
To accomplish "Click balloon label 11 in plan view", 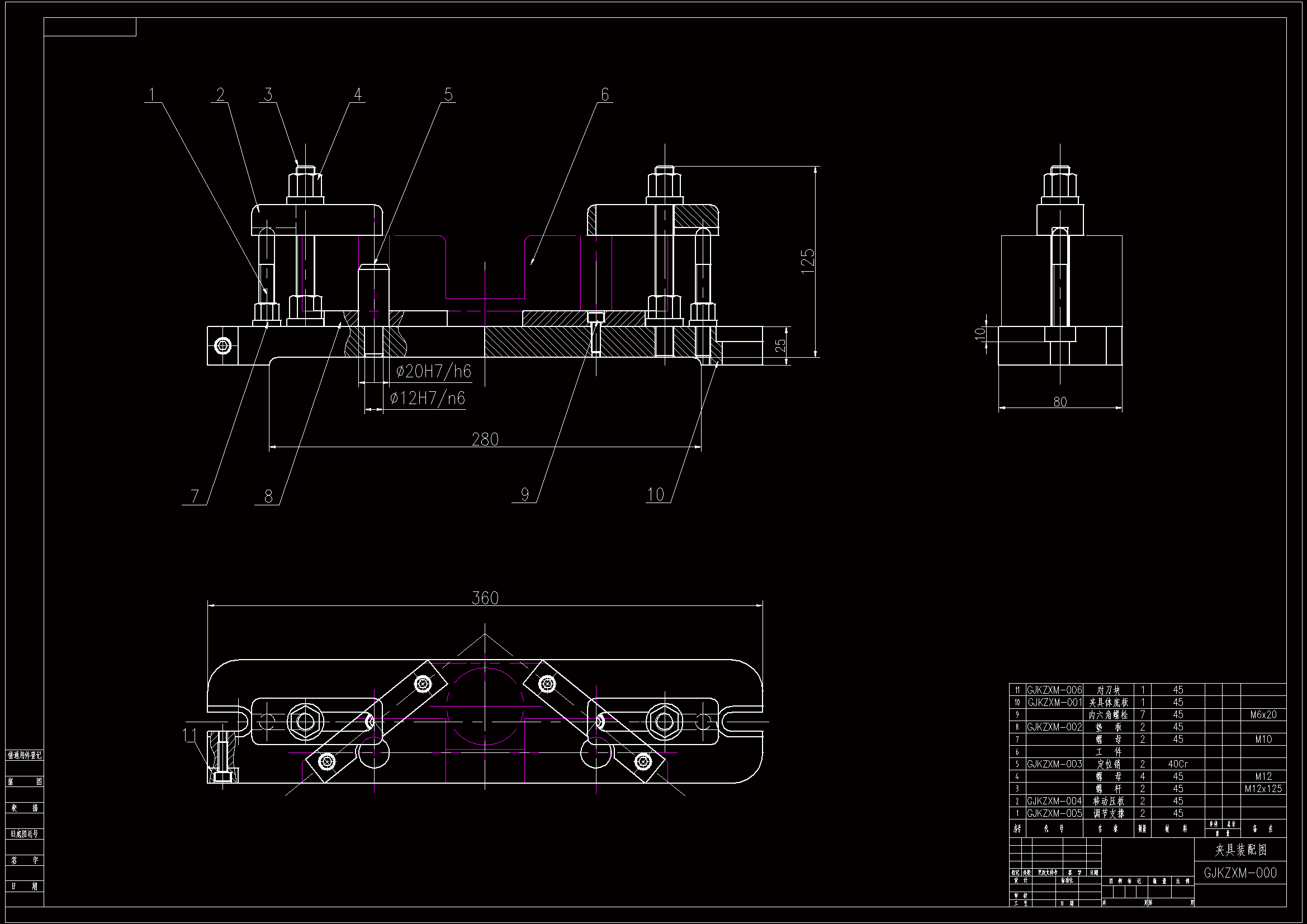I will pos(191,736).
